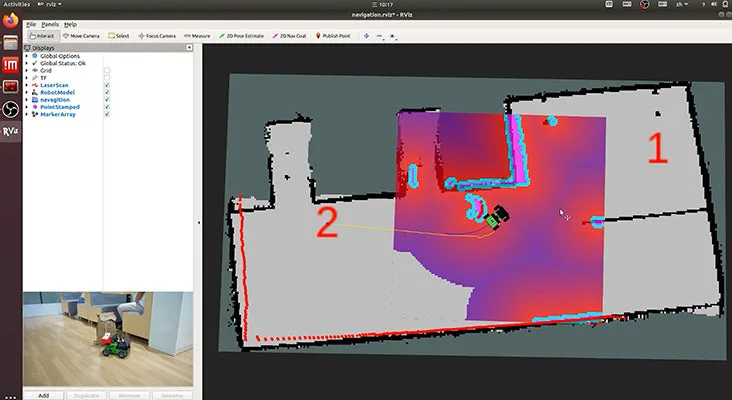
Task: Click the Duplicate display button
Action: (x=86, y=395)
